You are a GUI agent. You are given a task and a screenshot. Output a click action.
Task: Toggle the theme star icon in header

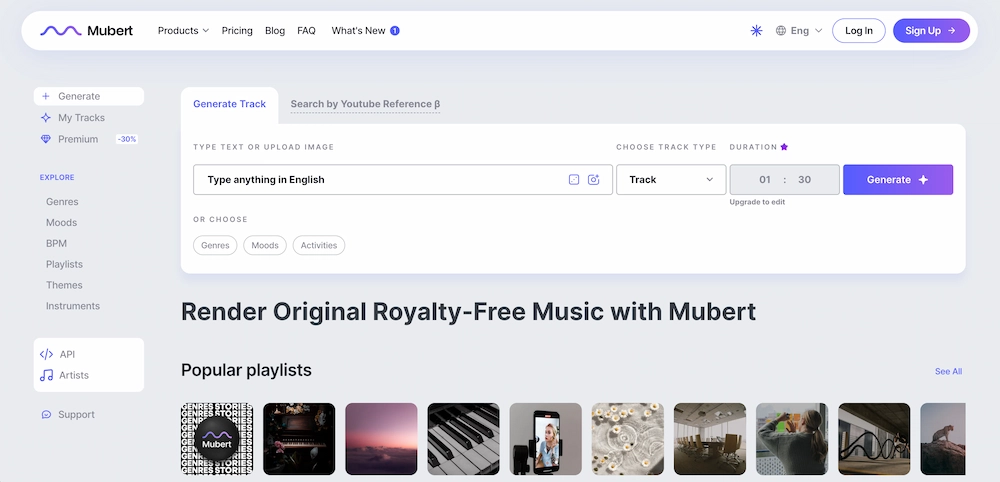tap(756, 31)
